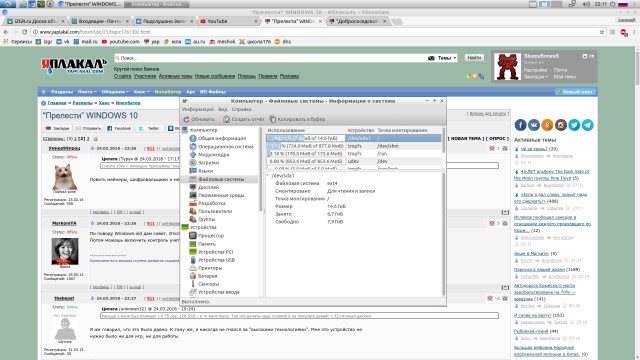Click the Создать отчёт report button
Image resolution: width=640 pixels, height=360 pixels.
(x=244, y=119)
